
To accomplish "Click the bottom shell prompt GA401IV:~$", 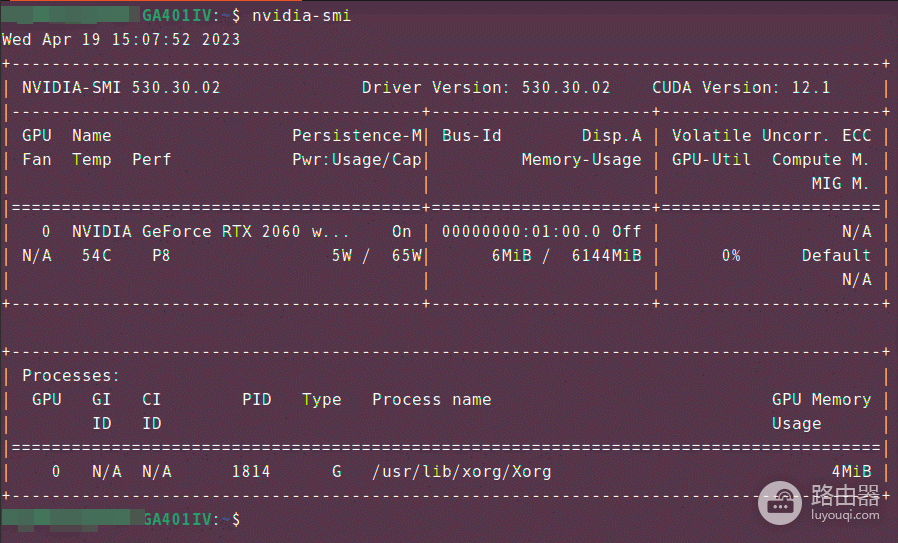I will 191,520.
